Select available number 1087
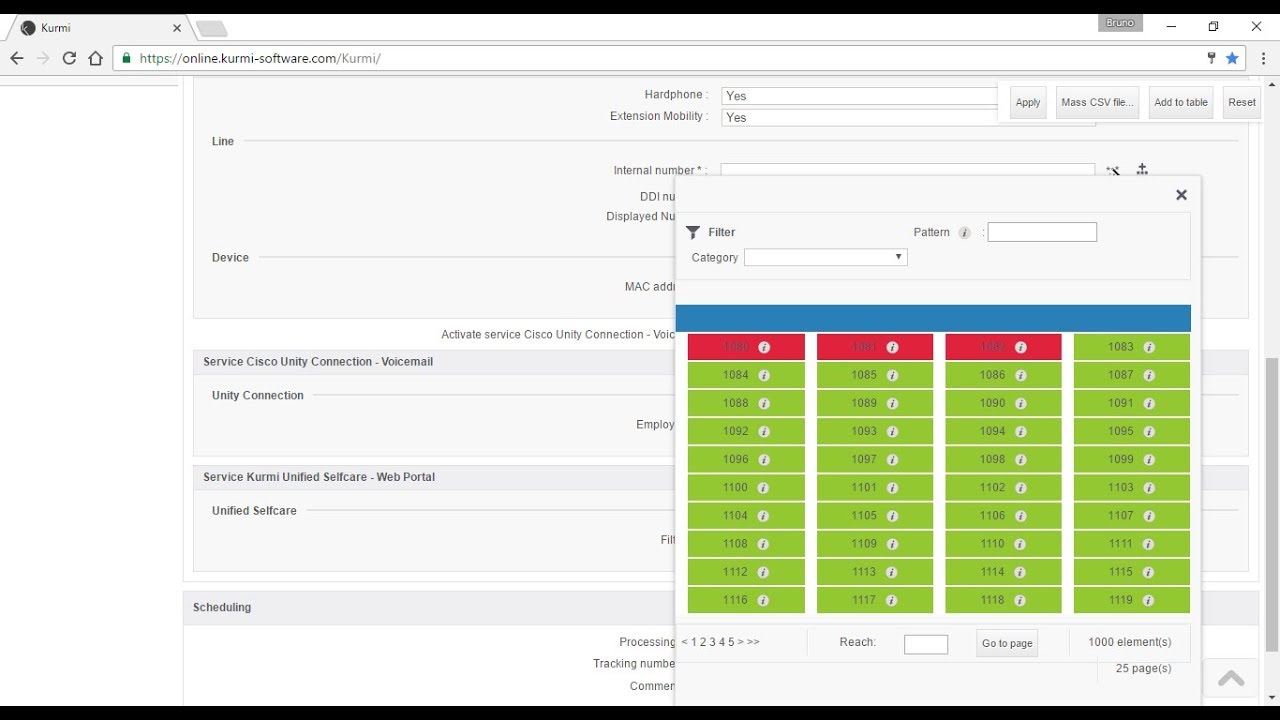This screenshot has width=1280, height=720. pyautogui.click(x=1132, y=375)
